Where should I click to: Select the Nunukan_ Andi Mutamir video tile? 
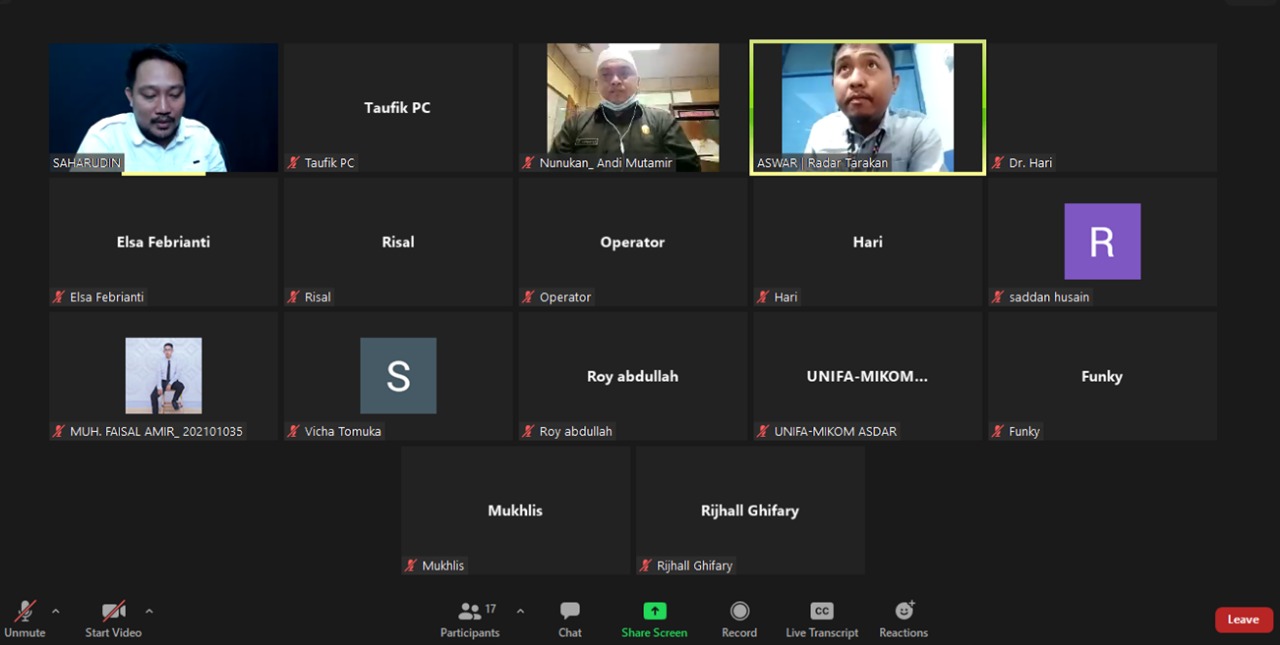coord(632,107)
